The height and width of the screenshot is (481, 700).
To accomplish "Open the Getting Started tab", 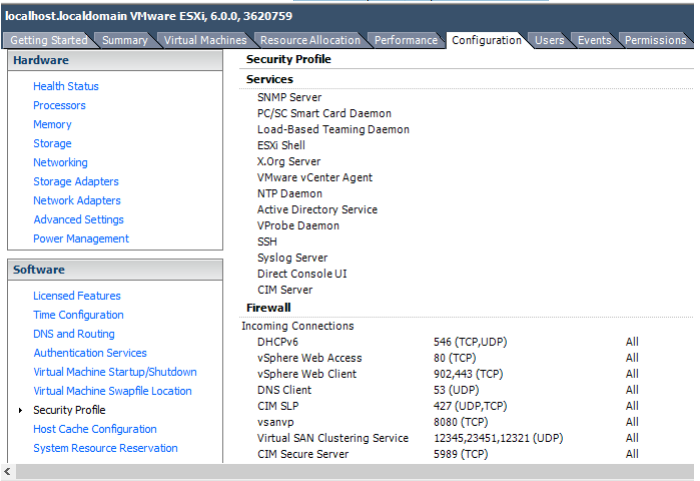I will 49,40.
